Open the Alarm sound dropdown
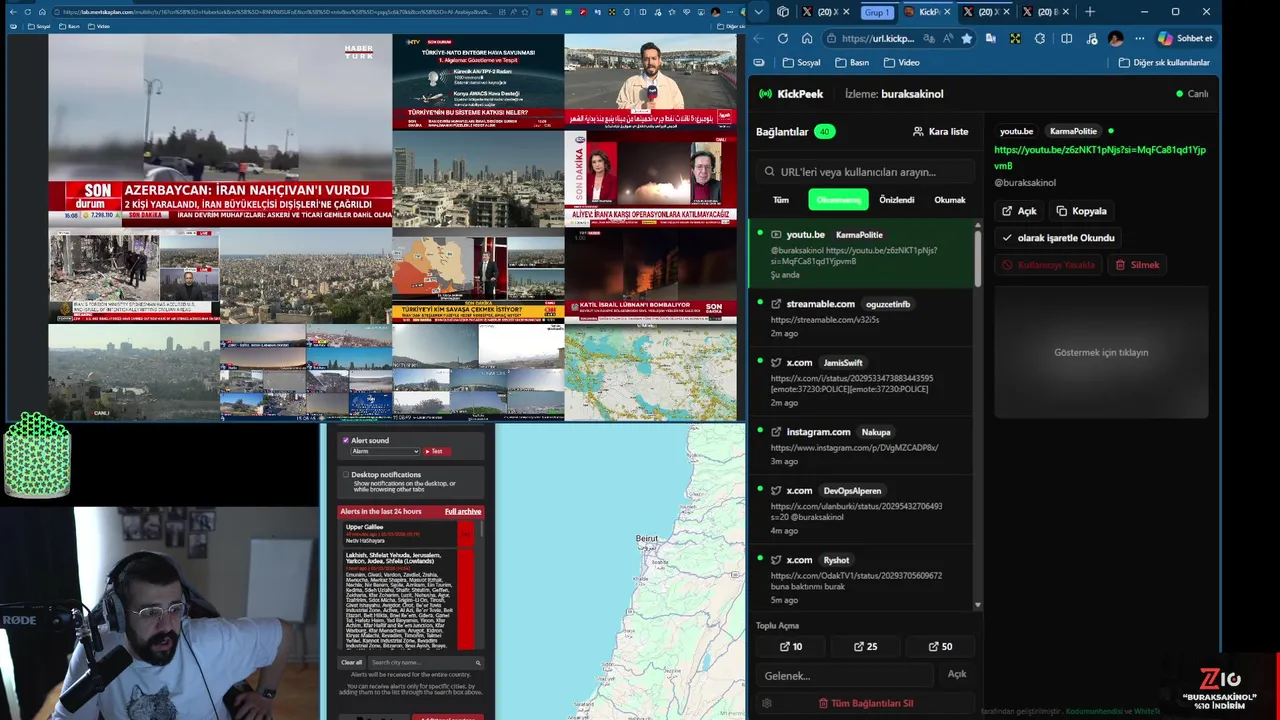Viewport: 1280px width, 720px height. click(x=384, y=451)
